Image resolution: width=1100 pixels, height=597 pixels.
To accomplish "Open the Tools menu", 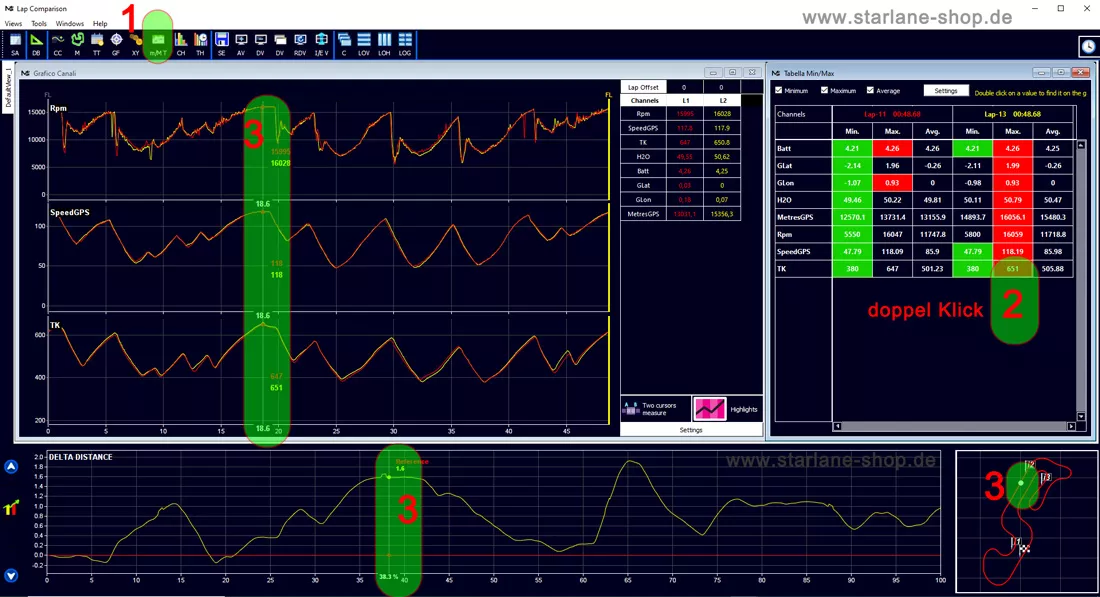I will coord(39,23).
